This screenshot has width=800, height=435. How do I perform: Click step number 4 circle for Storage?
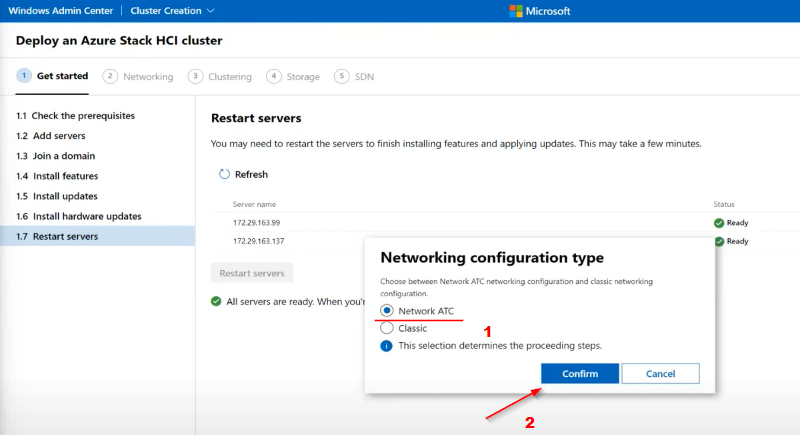pyautogui.click(x=273, y=76)
